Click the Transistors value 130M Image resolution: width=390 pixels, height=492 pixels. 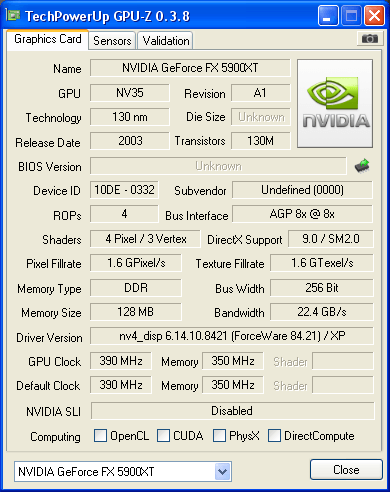261,141
